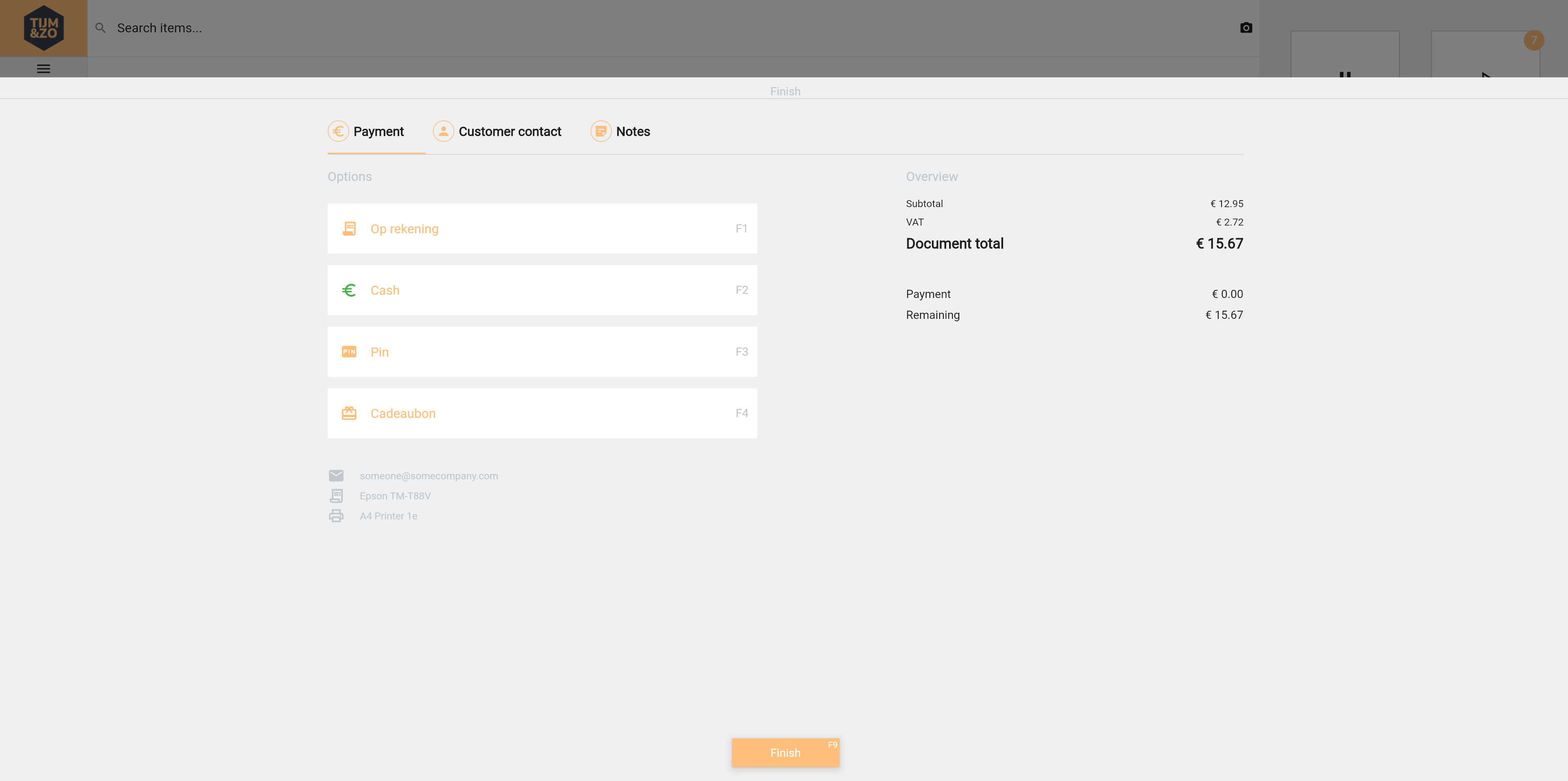The image size is (1568, 781).
Task: Click the Notes sticky-note icon
Action: tap(600, 131)
